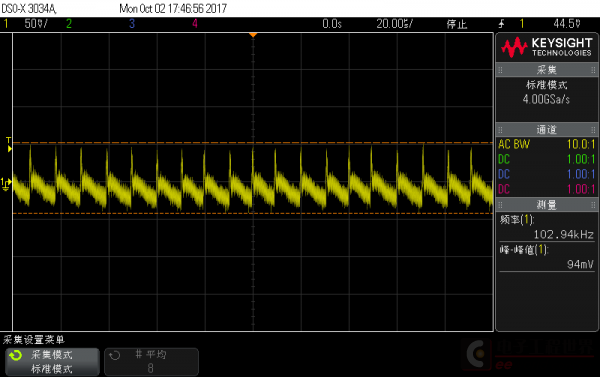Click the Keysight Technologies logo
600x377 pixels.
(x=546, y=47)
